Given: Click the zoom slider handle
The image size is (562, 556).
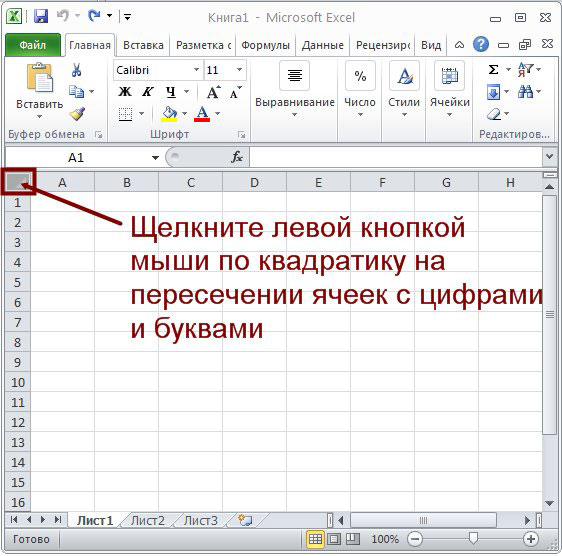Looking at the screenshot, I should coord(473,538).
